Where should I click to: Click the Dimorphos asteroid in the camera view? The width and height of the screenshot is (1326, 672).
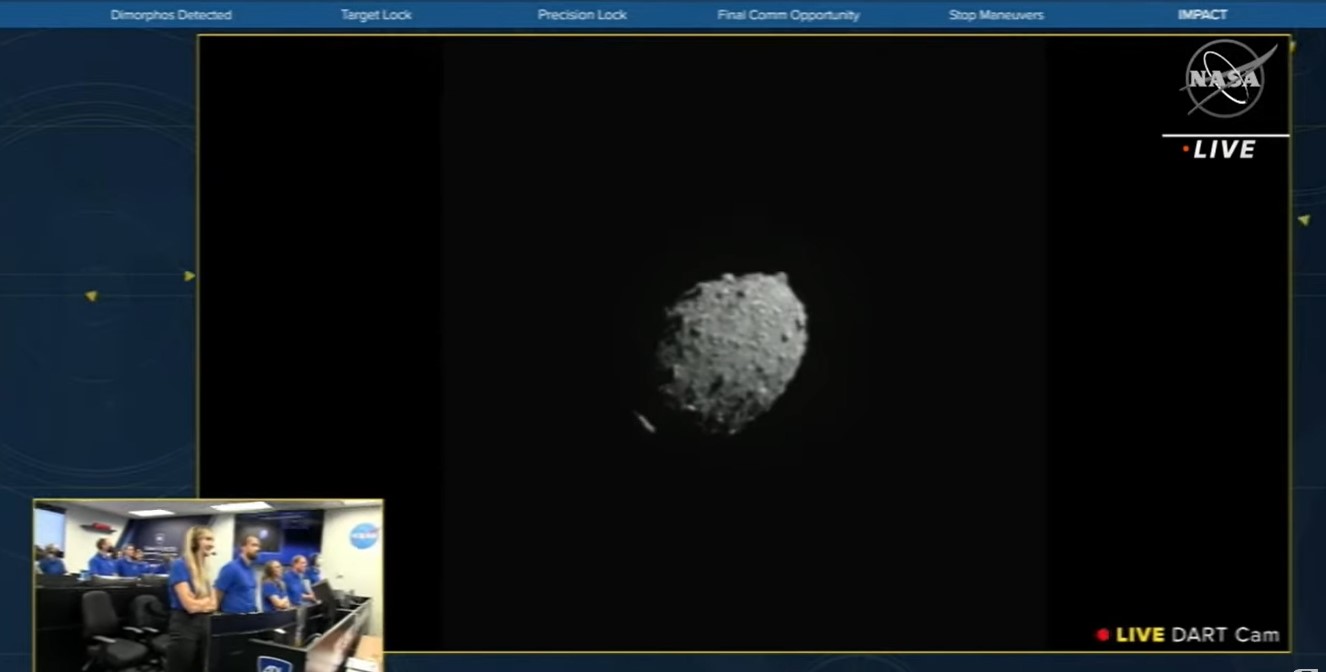tap(732, 352)
